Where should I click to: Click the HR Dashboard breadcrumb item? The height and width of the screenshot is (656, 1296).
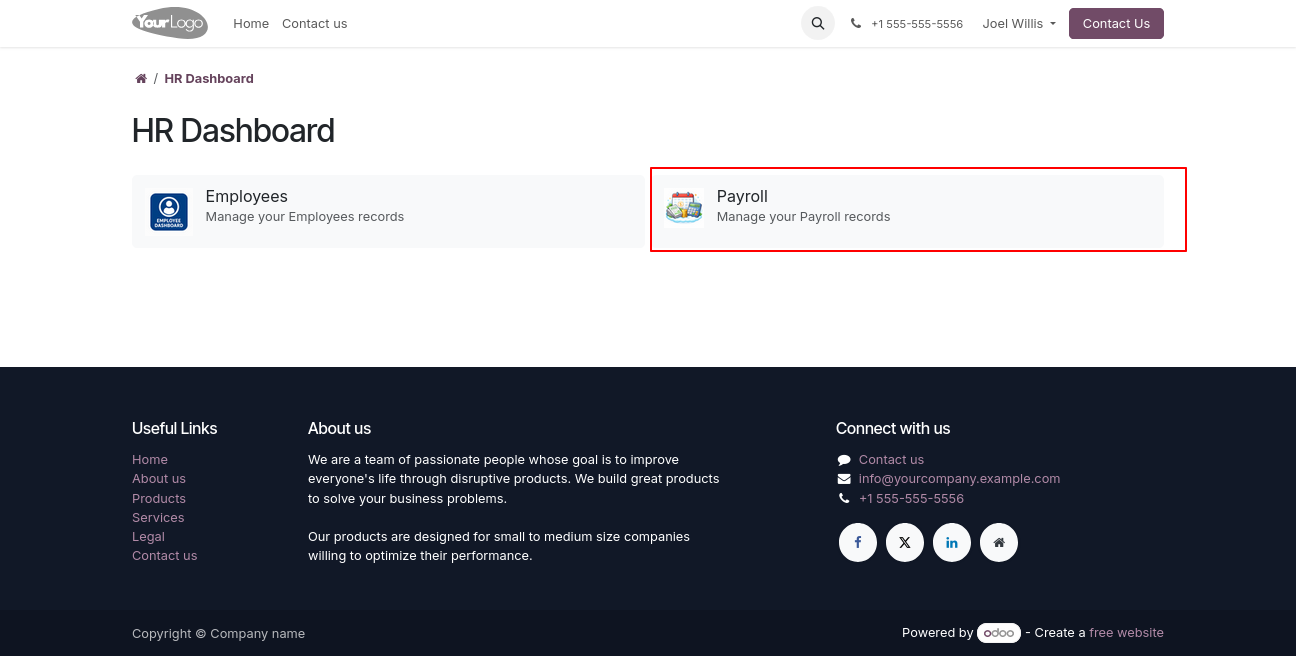(209, 79)
